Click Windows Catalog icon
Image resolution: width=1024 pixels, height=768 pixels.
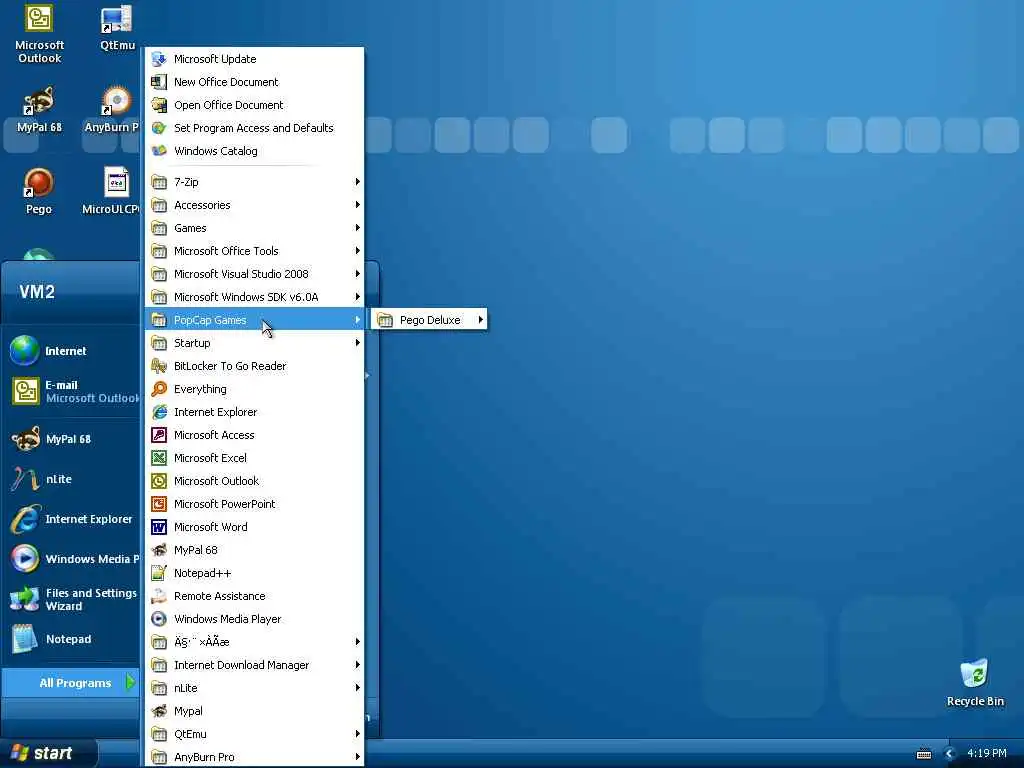point(159,151)
